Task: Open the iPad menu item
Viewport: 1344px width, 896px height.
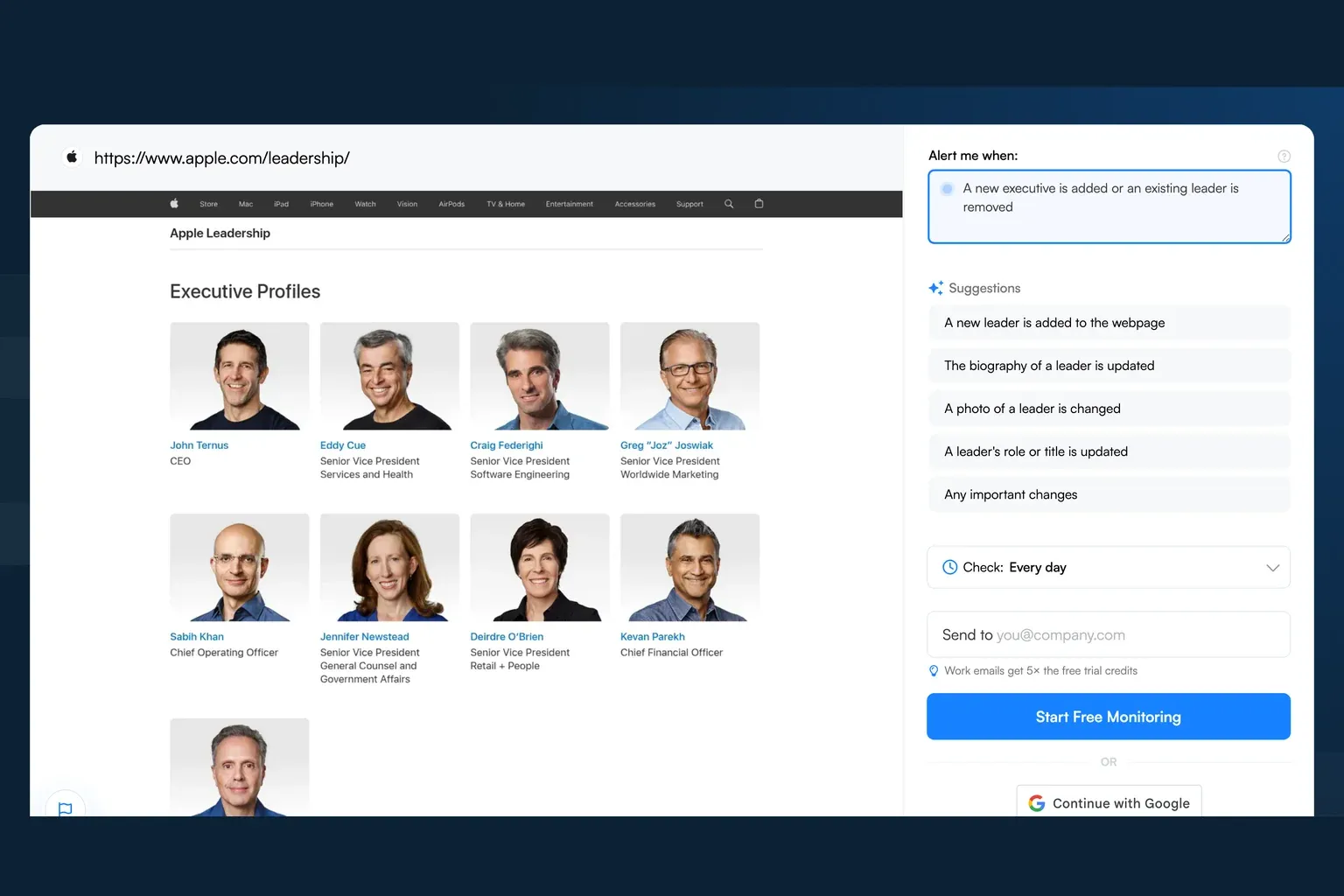Action: [x=281, y=204]
